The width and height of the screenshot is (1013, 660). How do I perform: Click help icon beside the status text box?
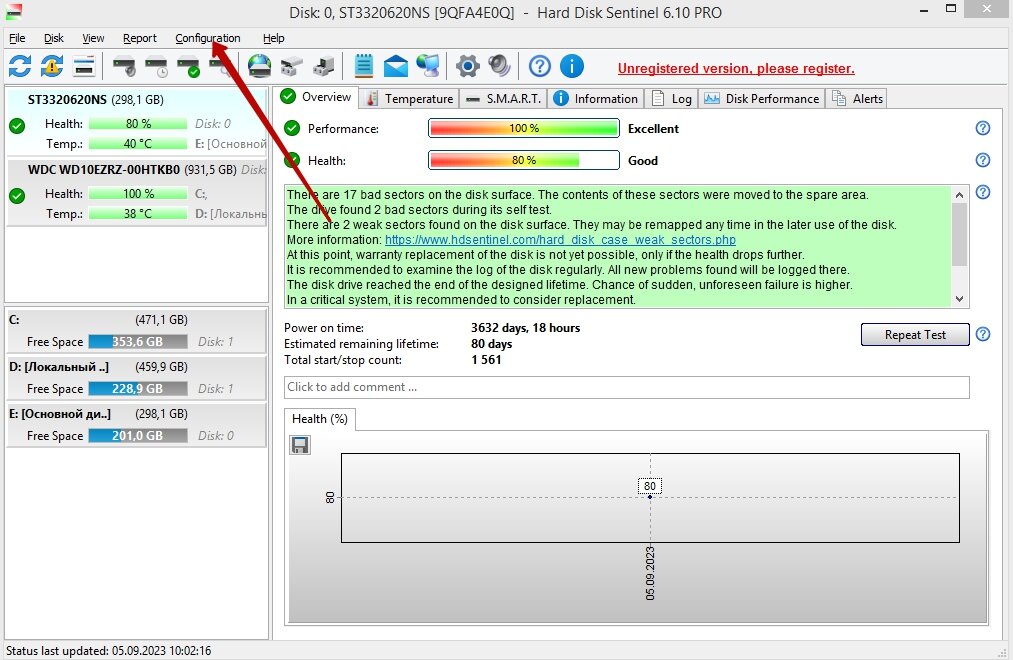pyautogui.click(x=983, y=192)
